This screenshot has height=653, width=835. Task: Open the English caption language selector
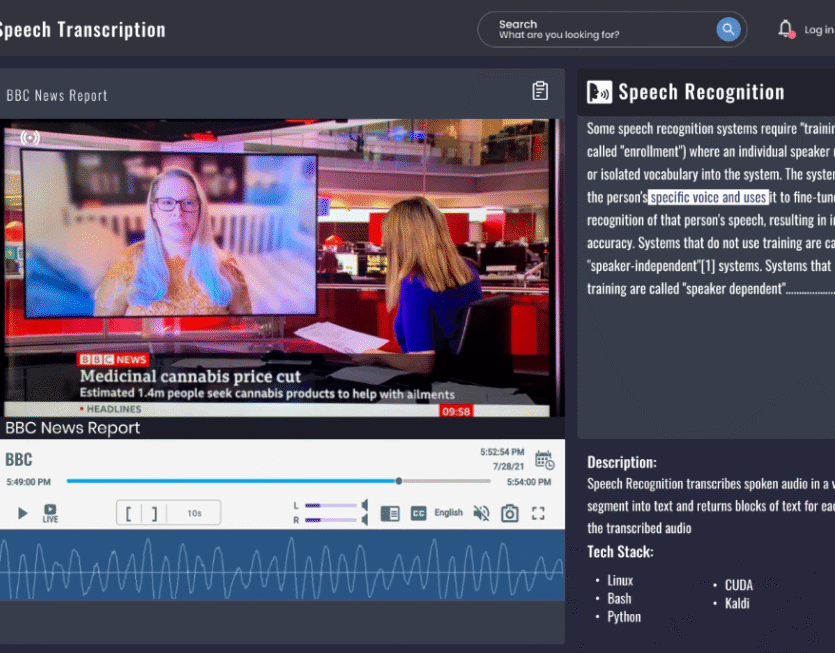[x=448, y=512]
